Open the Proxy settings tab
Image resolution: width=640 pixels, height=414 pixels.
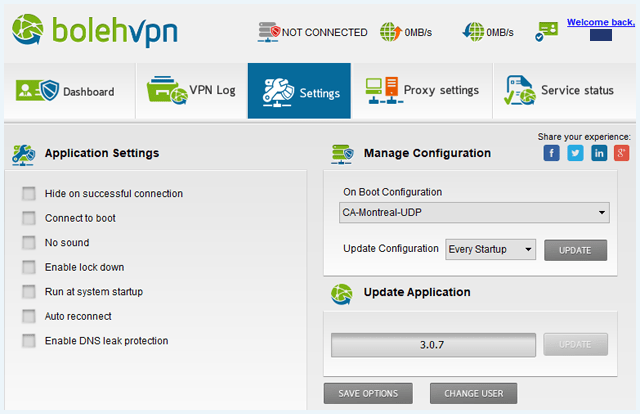pyautogui.click(x=422, y=91)
